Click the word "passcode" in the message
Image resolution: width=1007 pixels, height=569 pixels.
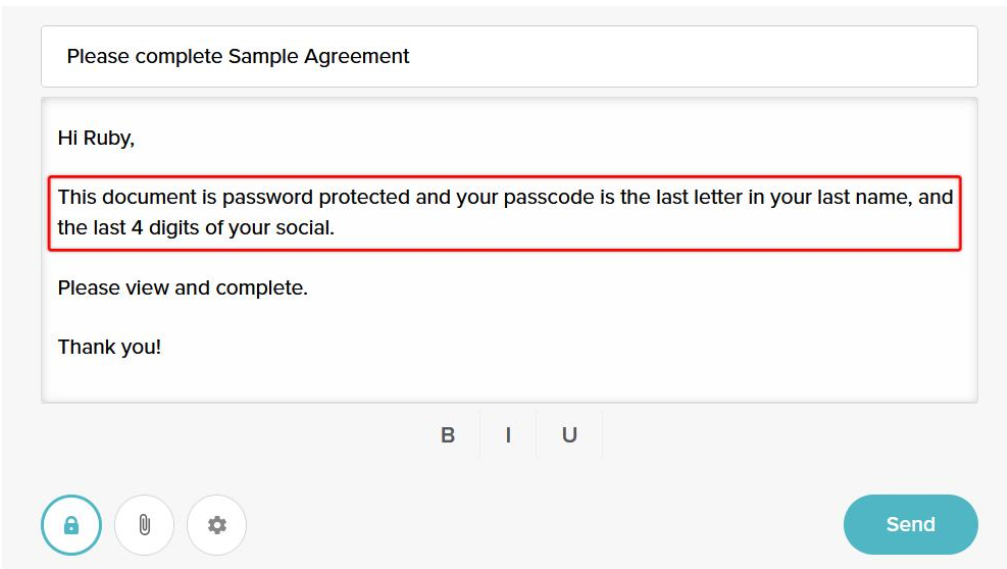(x=548, y=197)
